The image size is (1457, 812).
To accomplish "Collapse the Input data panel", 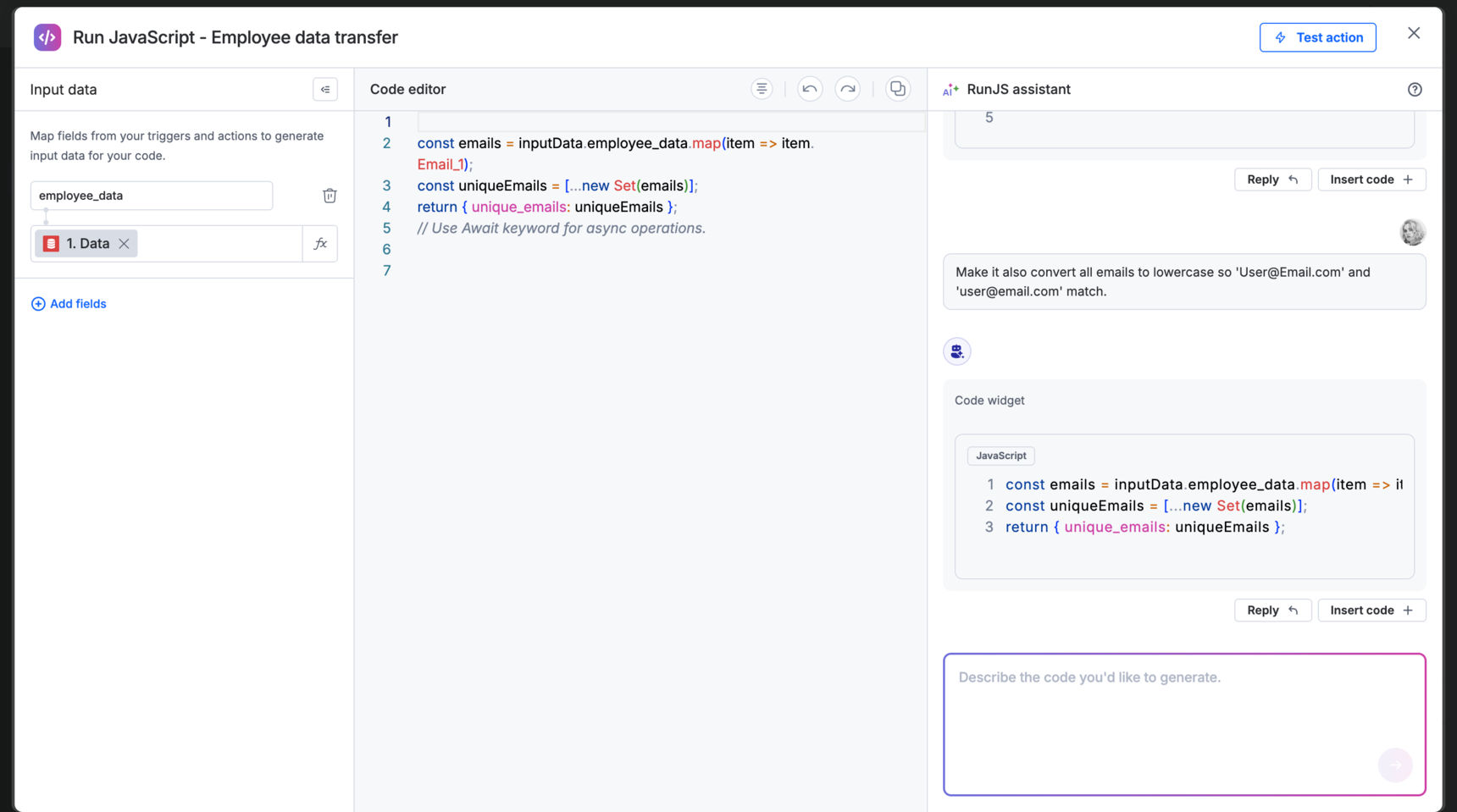I will pyautogui.click(x=325, y=89).
